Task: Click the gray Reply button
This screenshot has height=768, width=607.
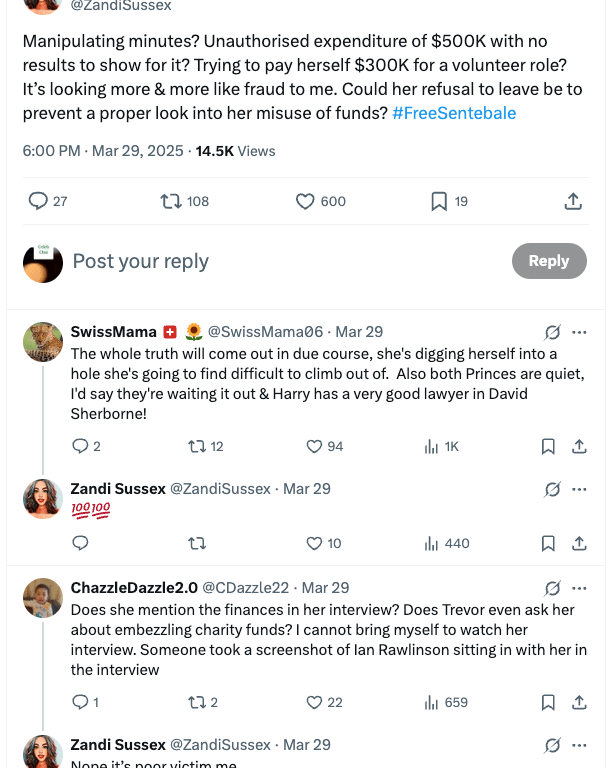Action: [548, 261]
